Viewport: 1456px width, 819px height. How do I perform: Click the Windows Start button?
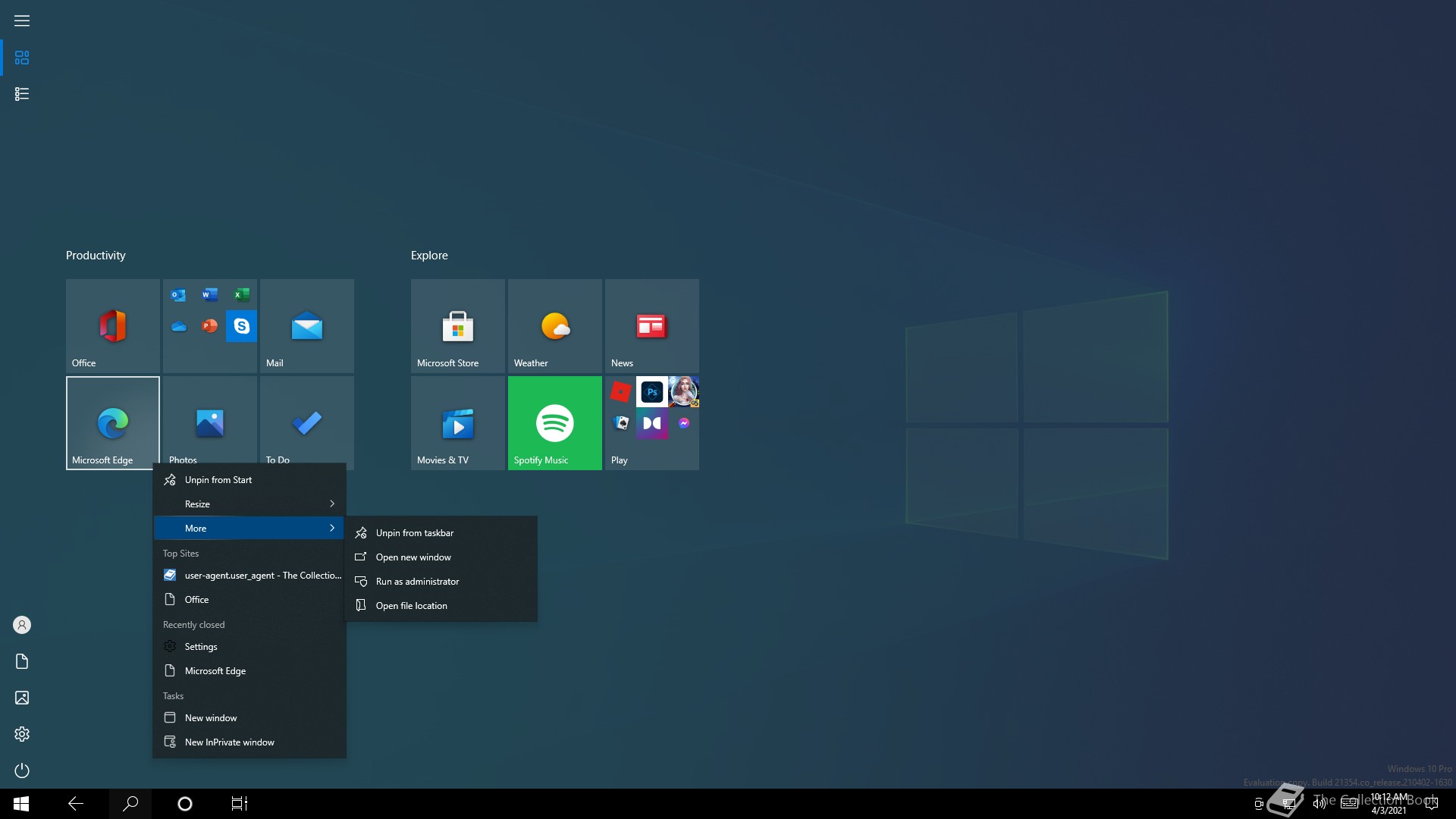point(21,804)
